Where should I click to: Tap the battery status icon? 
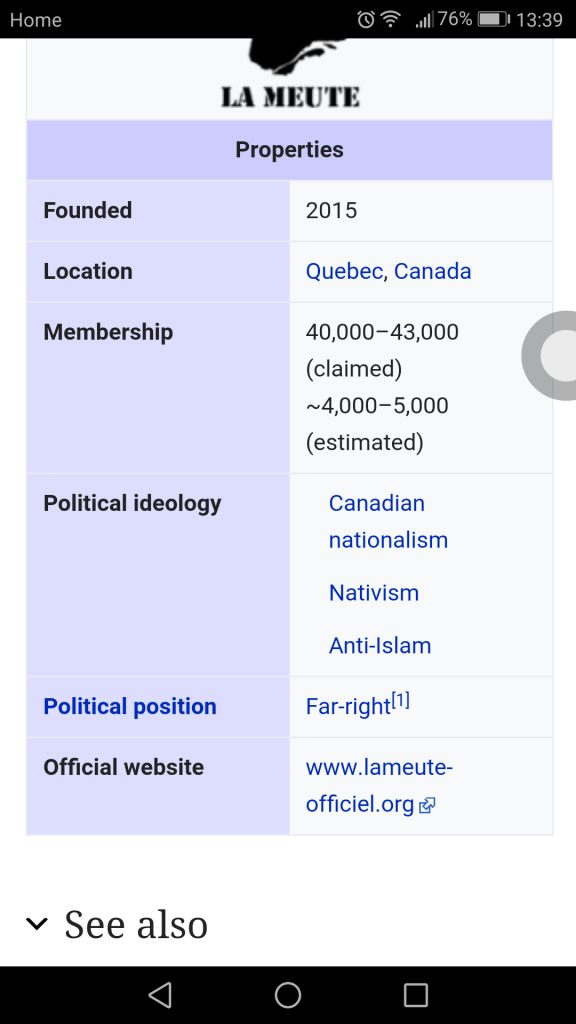494,20
